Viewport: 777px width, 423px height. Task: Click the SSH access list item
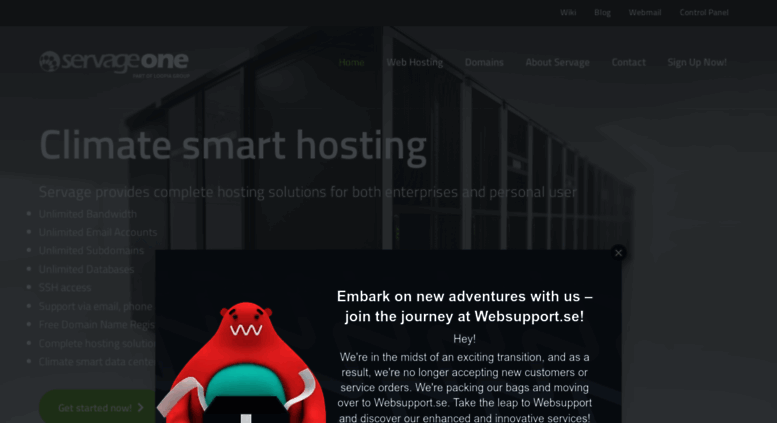[65, 288]
